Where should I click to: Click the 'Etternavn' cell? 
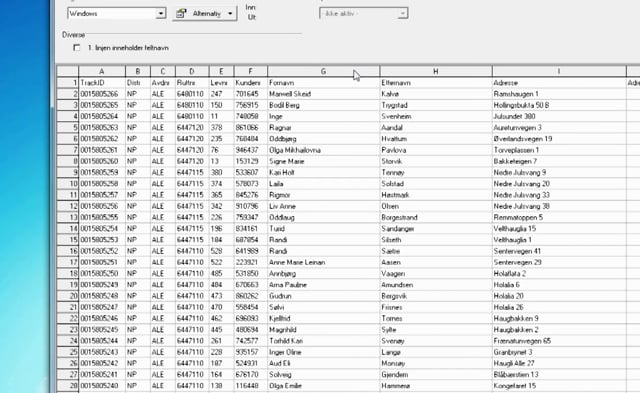tap(436, 83)
